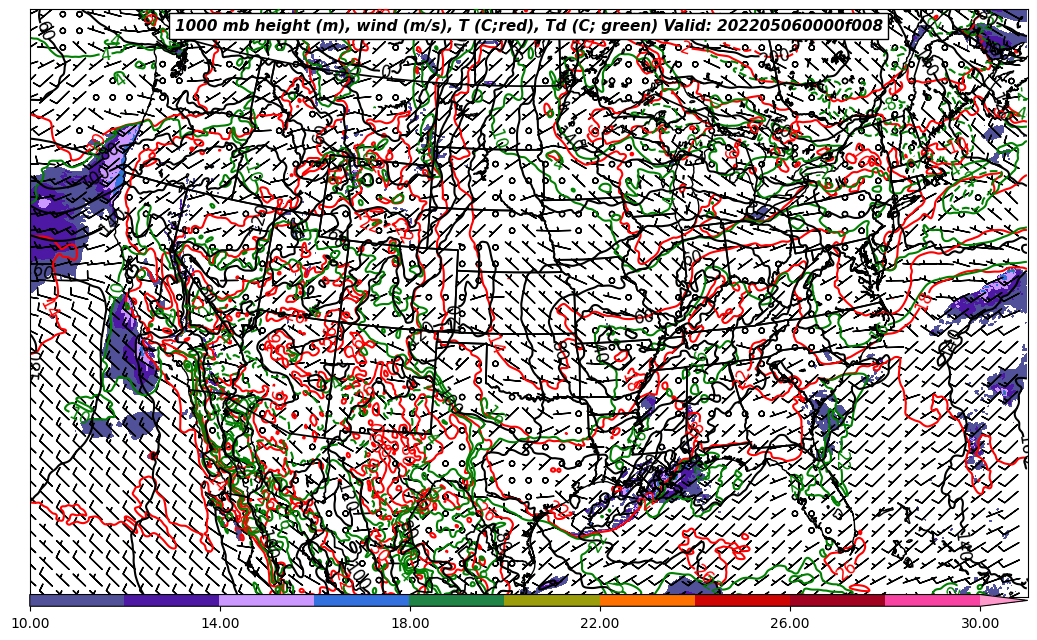Click the lavender 14–16 colorbar segment
This screenshot has height=640, width=1037.
tap(267, 600)
